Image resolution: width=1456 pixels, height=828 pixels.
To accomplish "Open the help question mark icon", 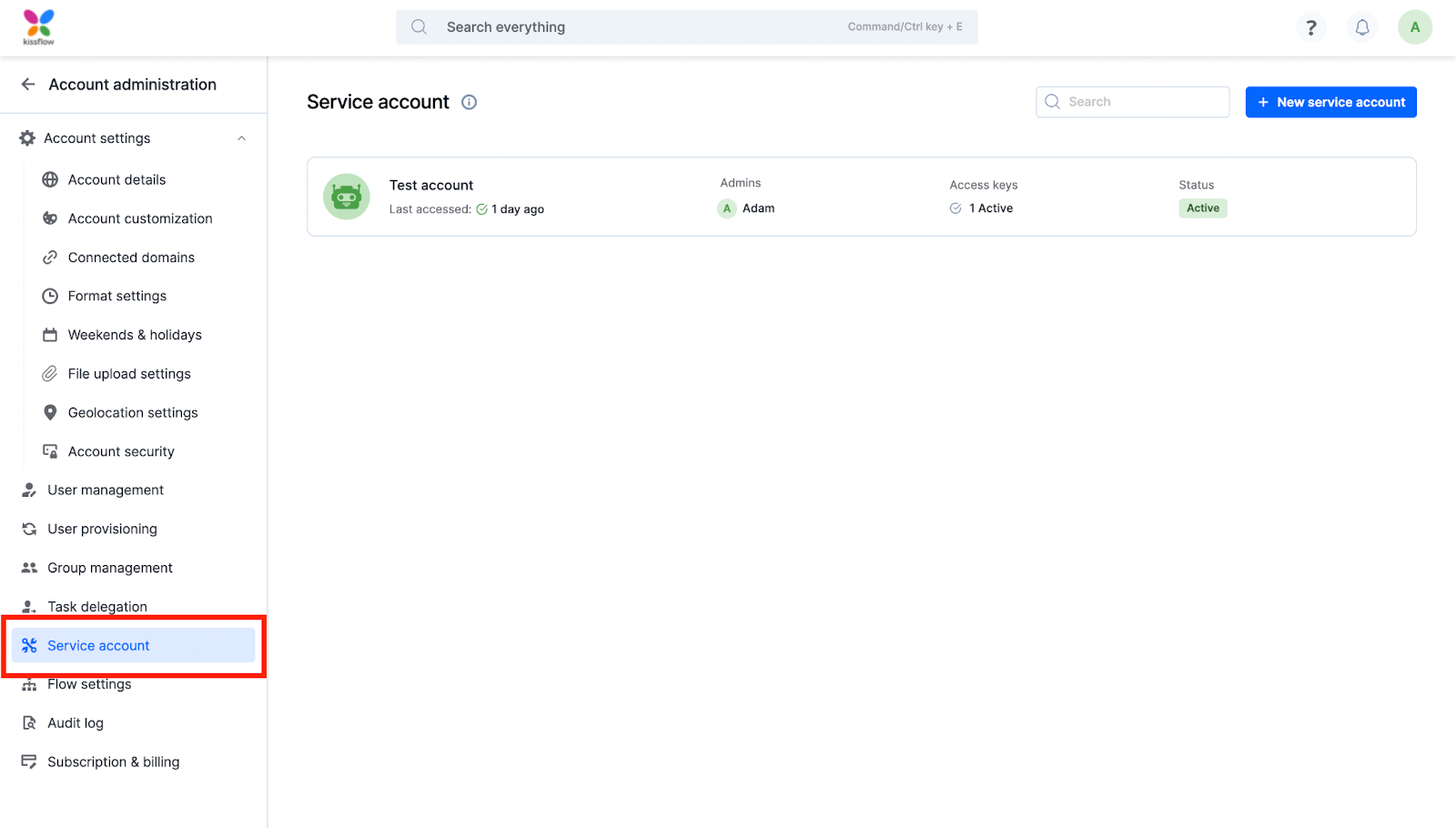I will click(x=1311, y=27).
